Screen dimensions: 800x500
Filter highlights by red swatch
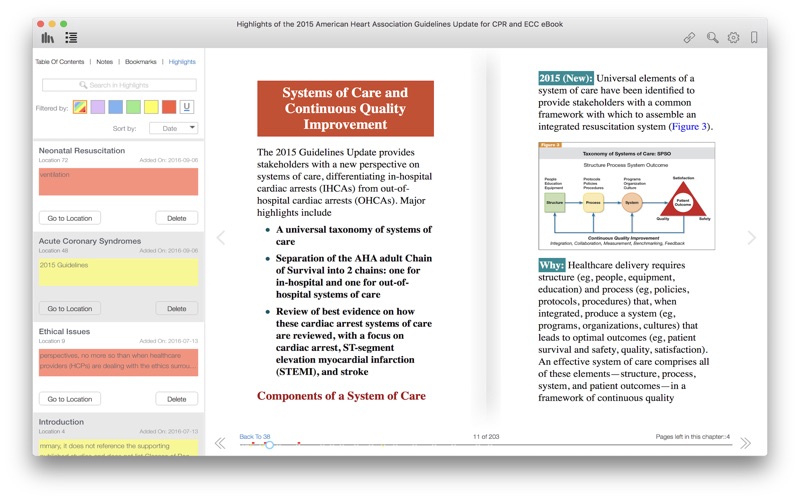pyautogui.click(x=169, y=107)
